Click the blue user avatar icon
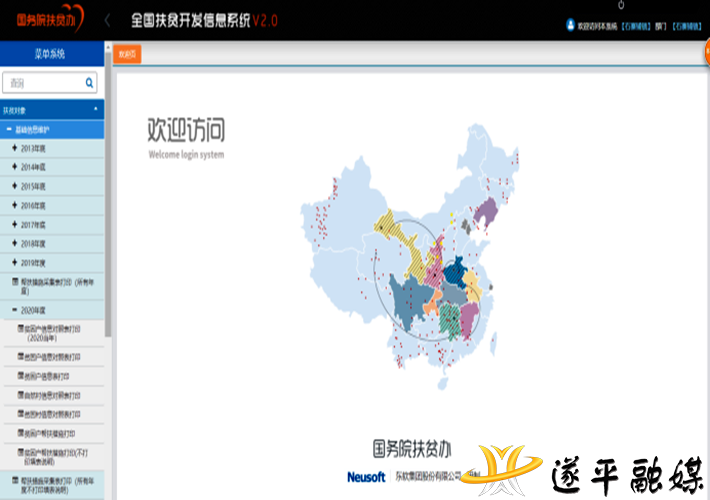This screenshot has height=500, width=710. (571, 24)
